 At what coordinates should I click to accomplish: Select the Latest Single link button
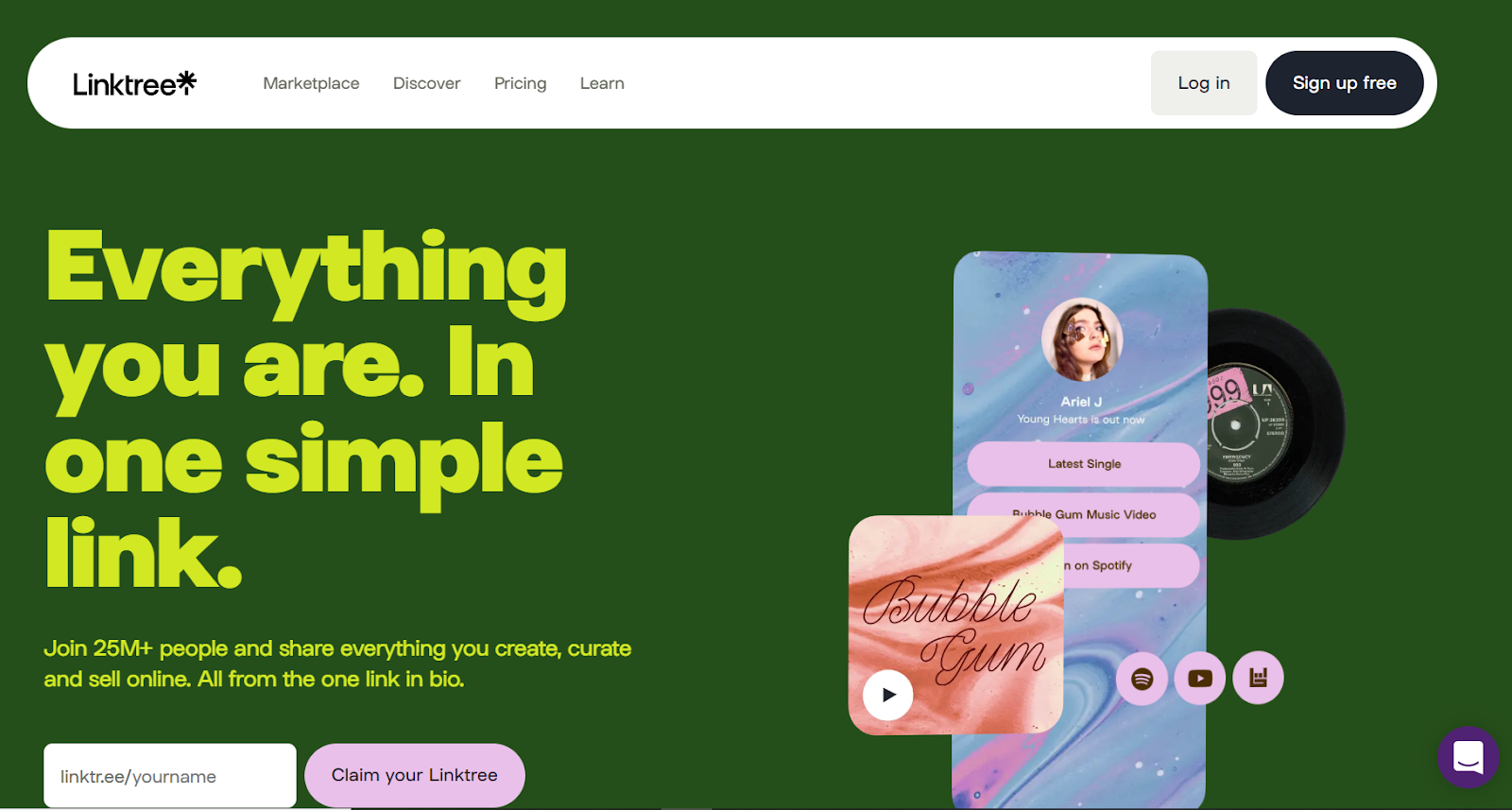[1084, 464]
